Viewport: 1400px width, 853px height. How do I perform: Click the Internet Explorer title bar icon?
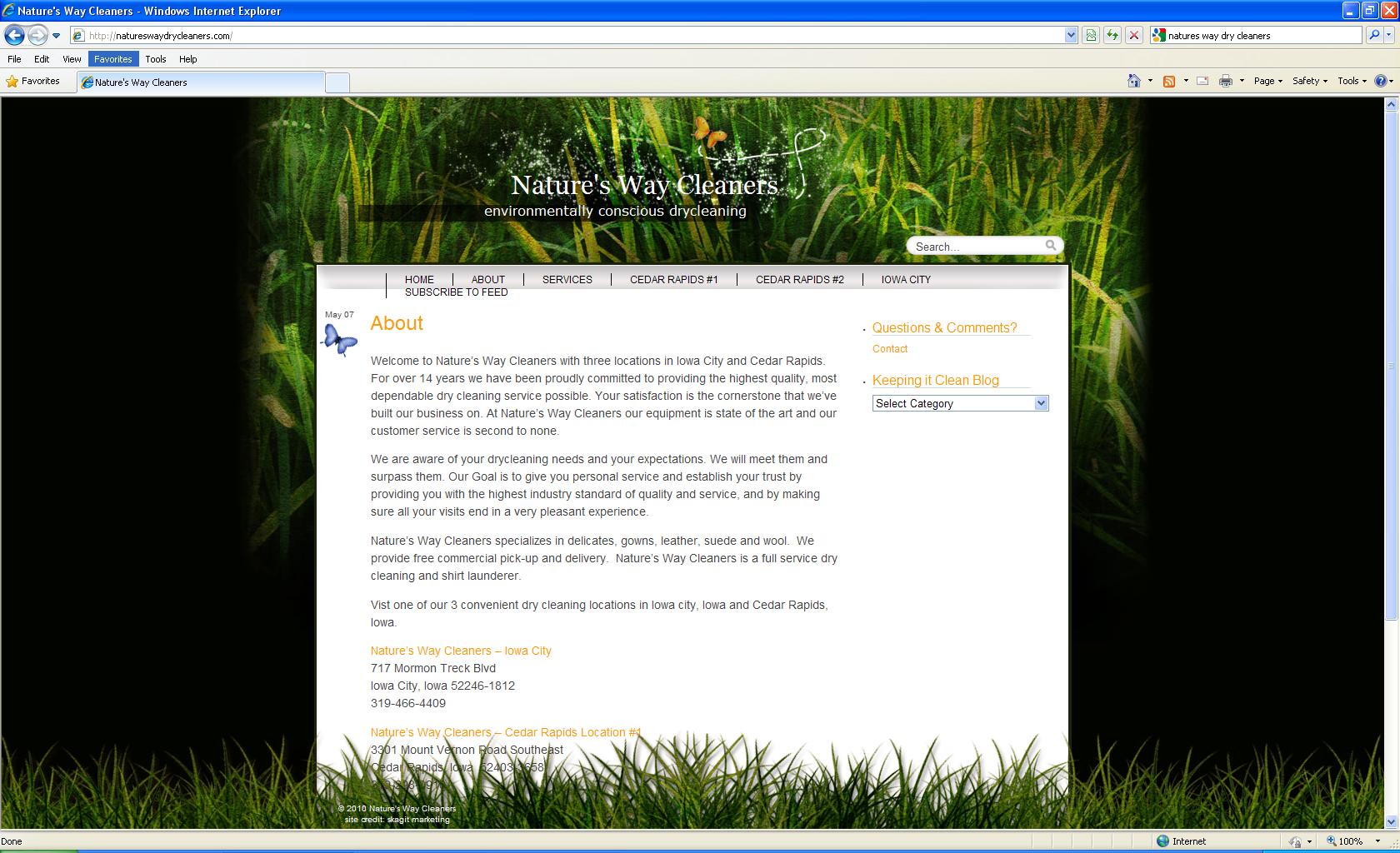point(9,11)
